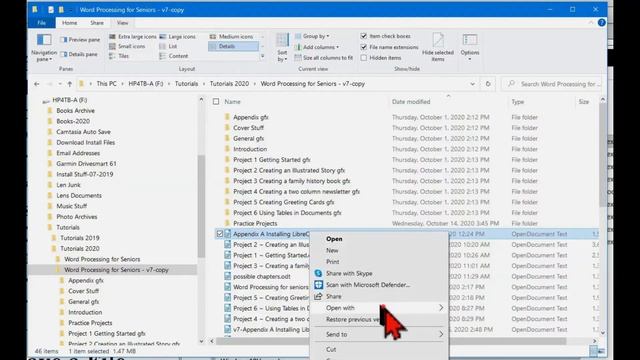Switch layout to Large icons
This screenshot has height=360, width=640.
(x=178, y=37)
